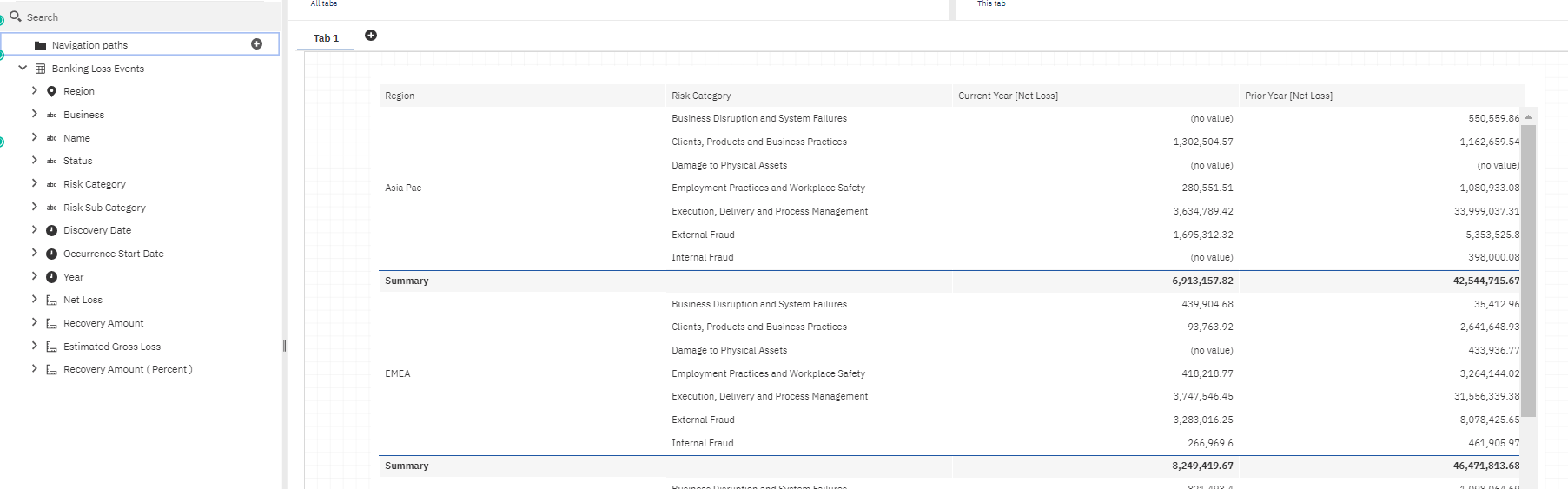The image size is (1568, 489).
Task: Click the Discovery Date clock icon
Action: (51, 230)
